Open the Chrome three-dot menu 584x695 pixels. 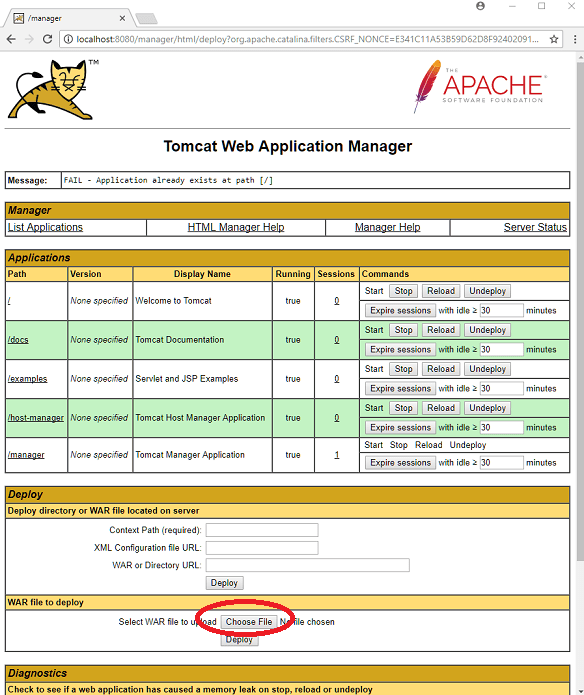[x=575, y=39]
